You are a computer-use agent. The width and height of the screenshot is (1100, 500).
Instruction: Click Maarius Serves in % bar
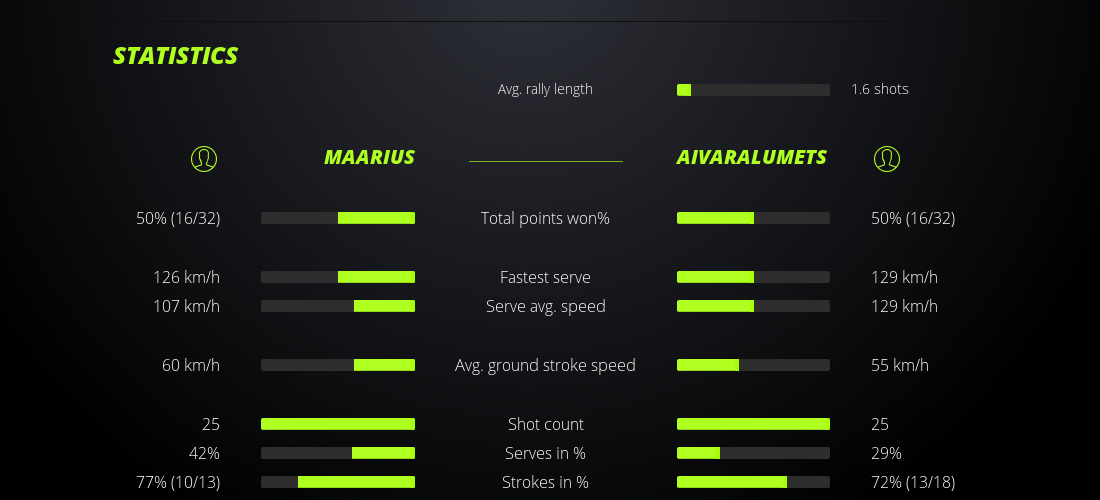(x=338, y=453)
